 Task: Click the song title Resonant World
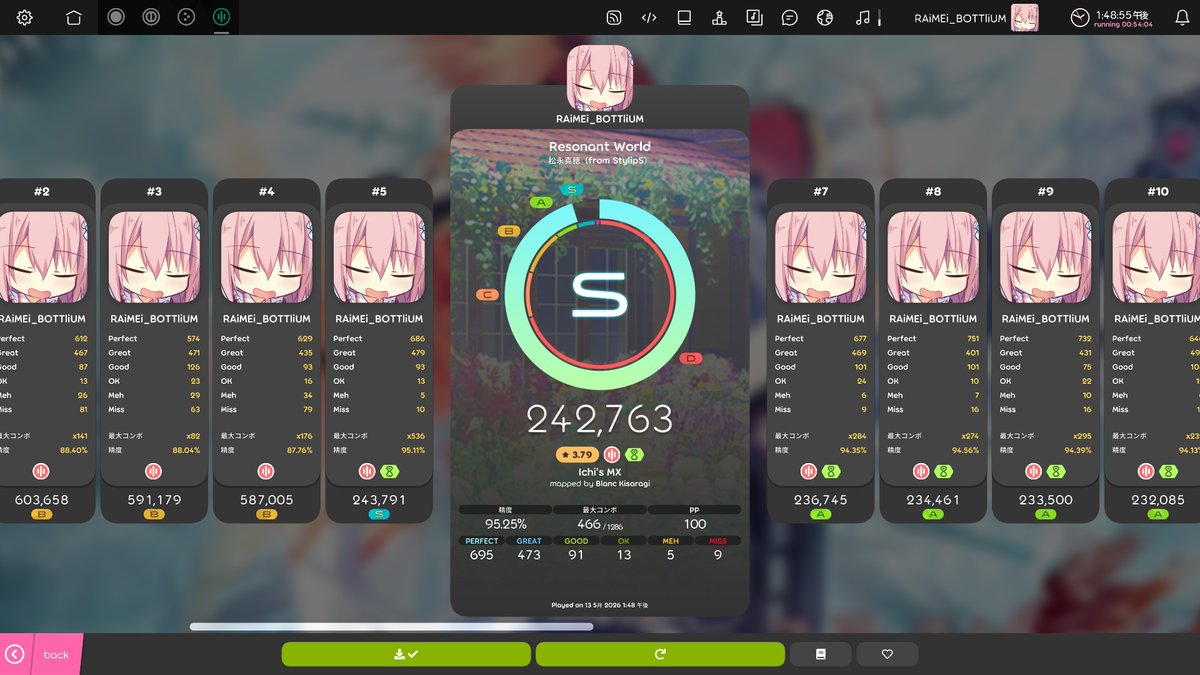[x=599, y=147]
